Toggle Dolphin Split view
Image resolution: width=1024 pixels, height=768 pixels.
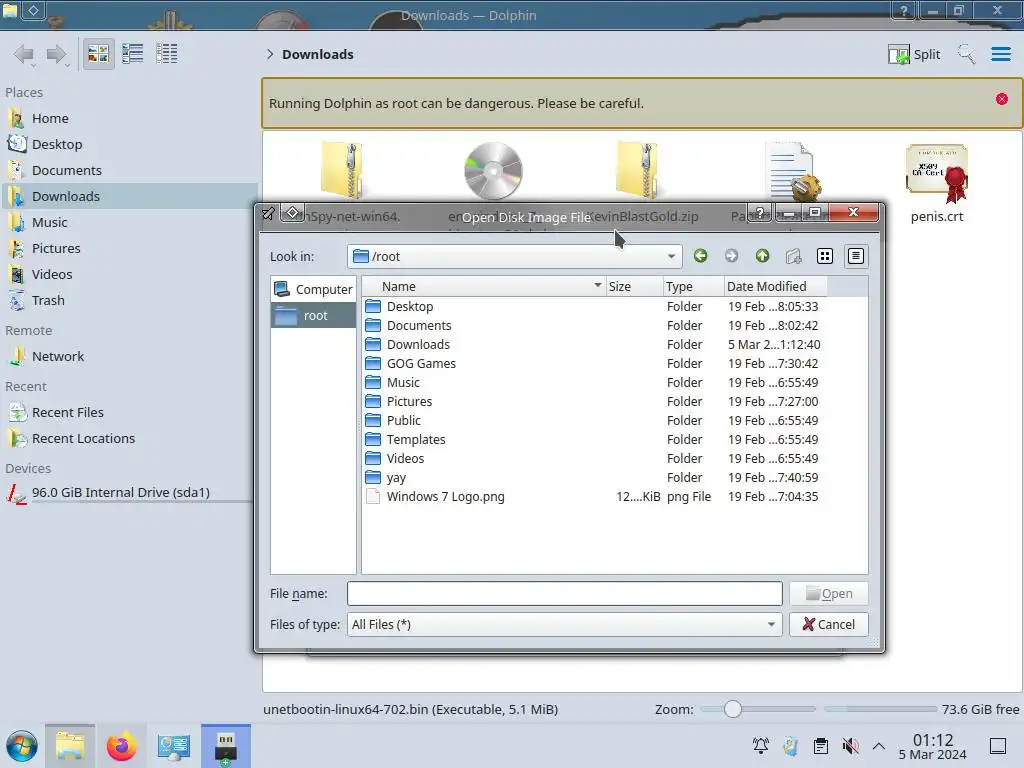click(914, 54)
